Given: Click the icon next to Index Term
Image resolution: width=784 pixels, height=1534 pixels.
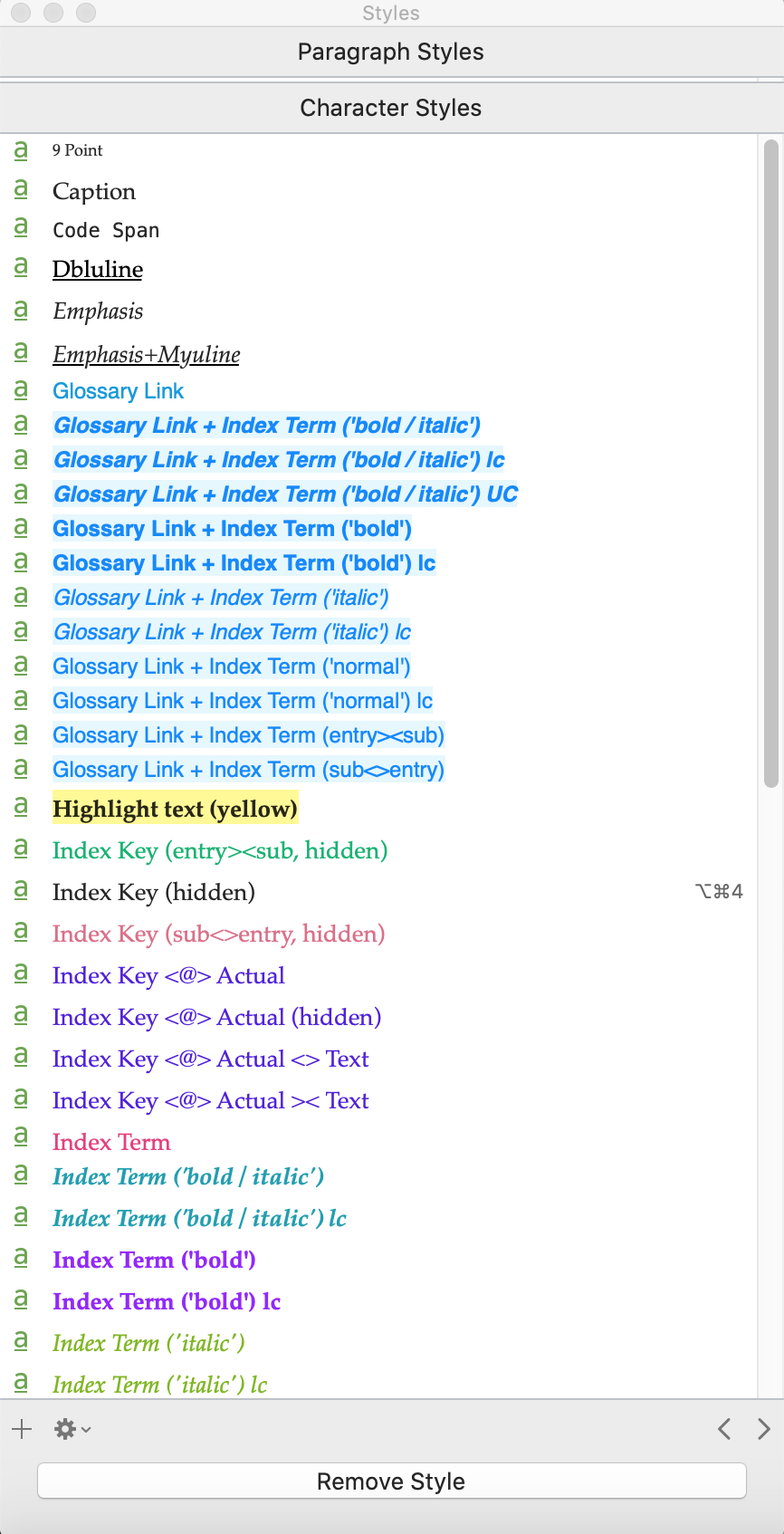Looking at the screenshot, I should pyautogui.click(x=21, y=1140).
